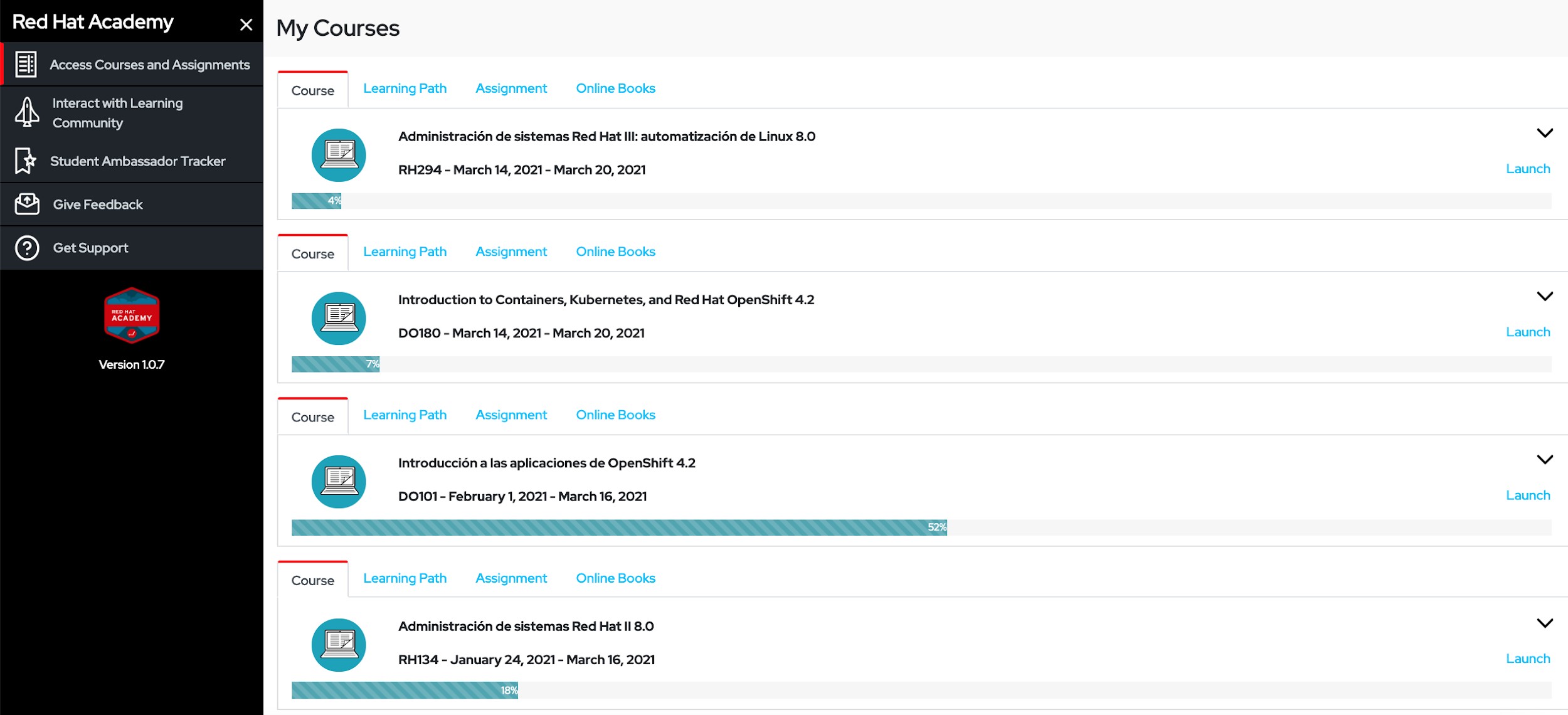Click 'RH294 - March 14, 2021 - March 20, 2021'
This screenshot has height=715, width=1568.
click(x=522, y=169)
